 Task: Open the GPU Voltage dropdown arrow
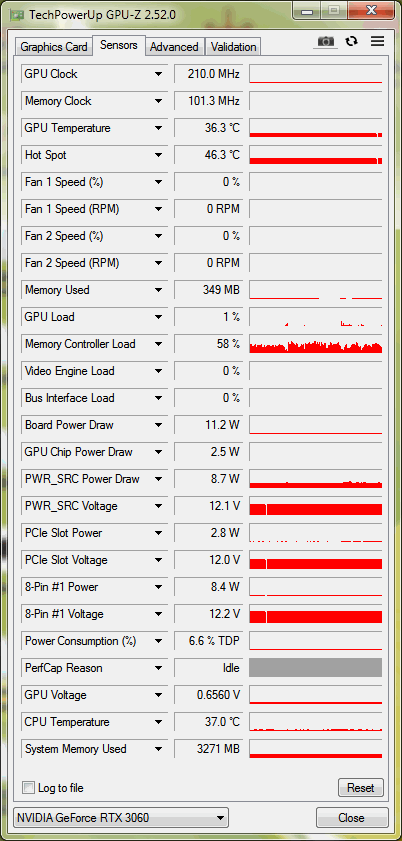pos(158,695)
